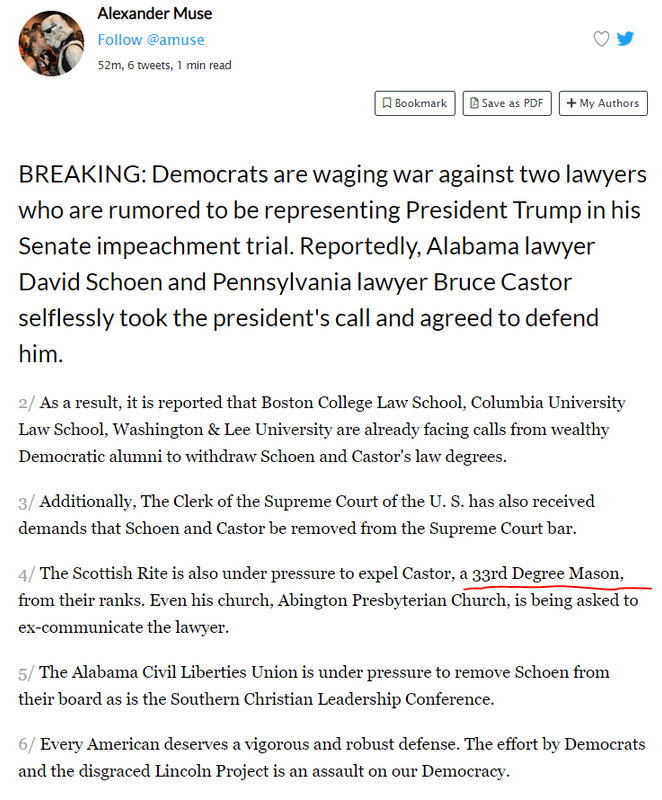
Task: Click the plus icon beside My Authors
Action: click(x=571, y=103)
